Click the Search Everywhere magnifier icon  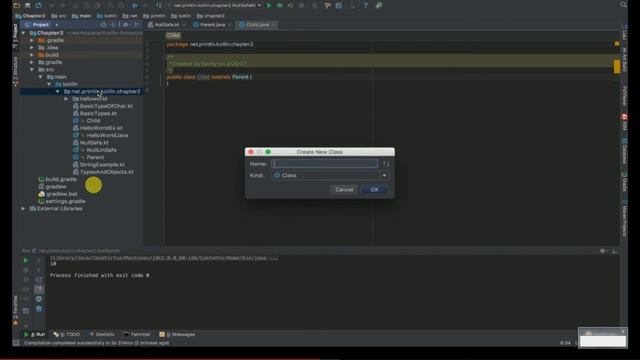tap(623, 5)
